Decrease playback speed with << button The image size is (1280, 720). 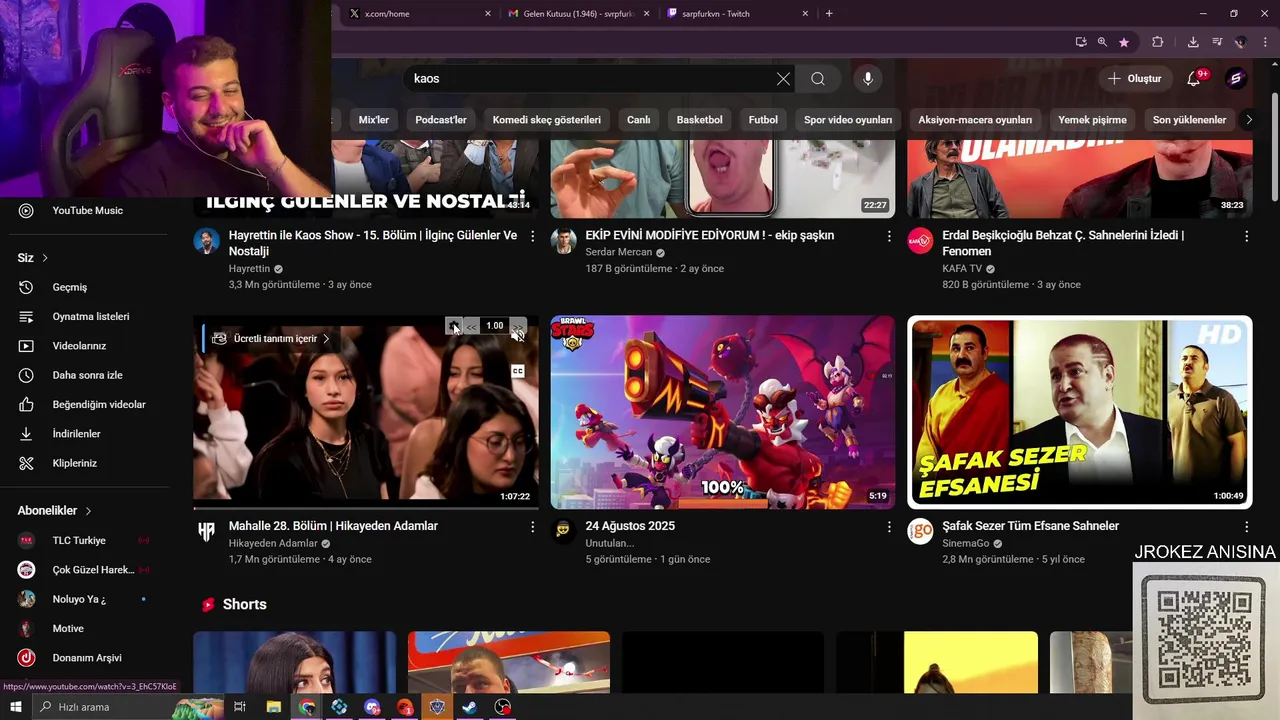pyautogui.click(x=471, y=326)
